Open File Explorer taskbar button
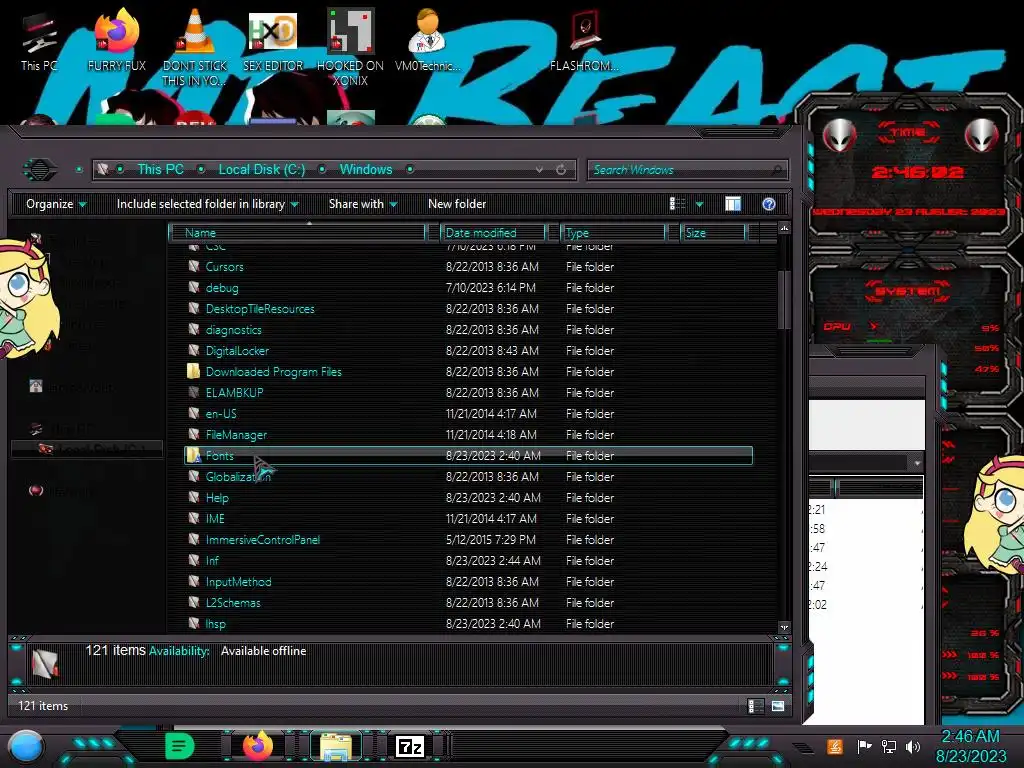 click(336, 746)
